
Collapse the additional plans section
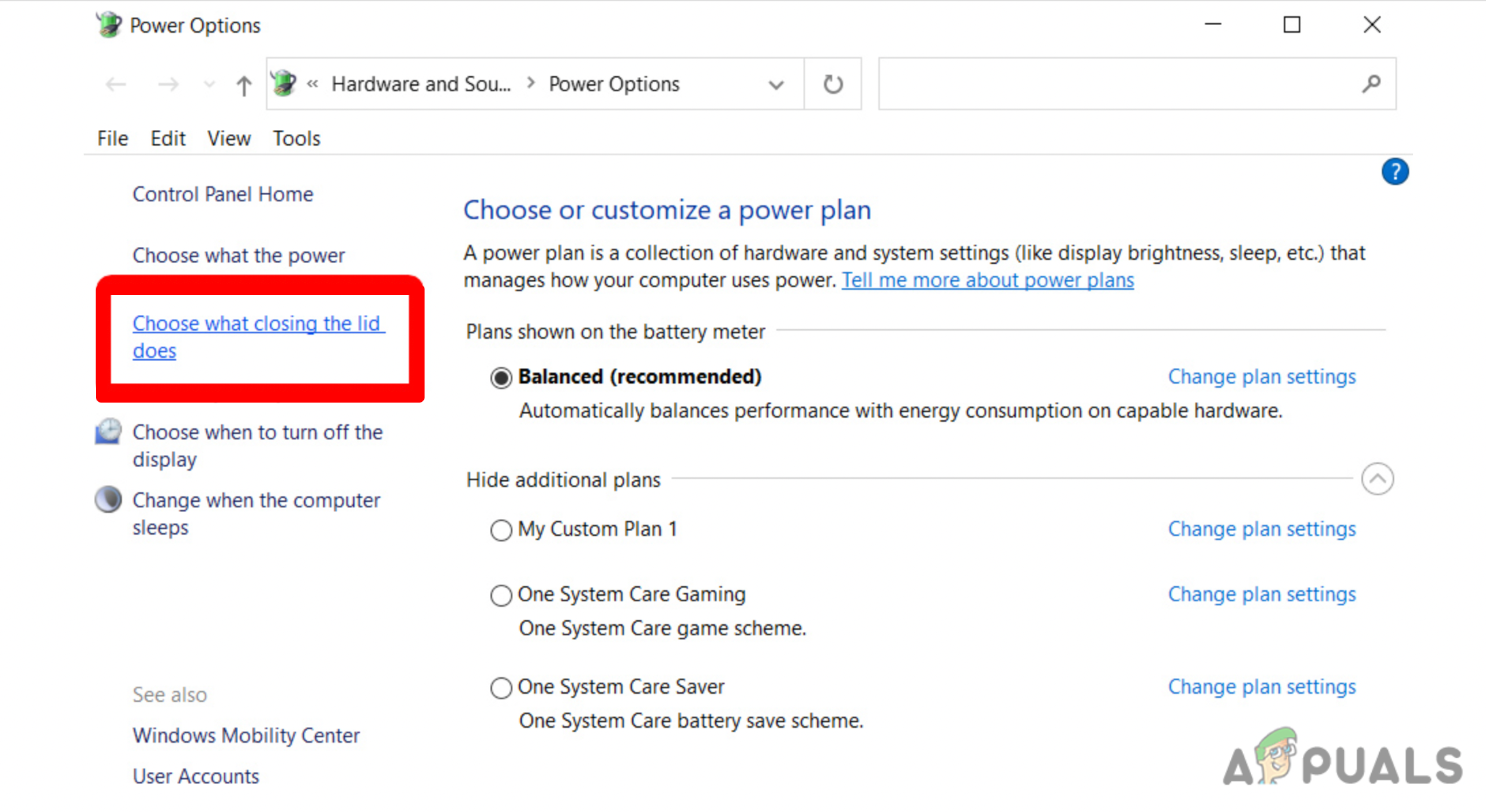coord(1378,479)
